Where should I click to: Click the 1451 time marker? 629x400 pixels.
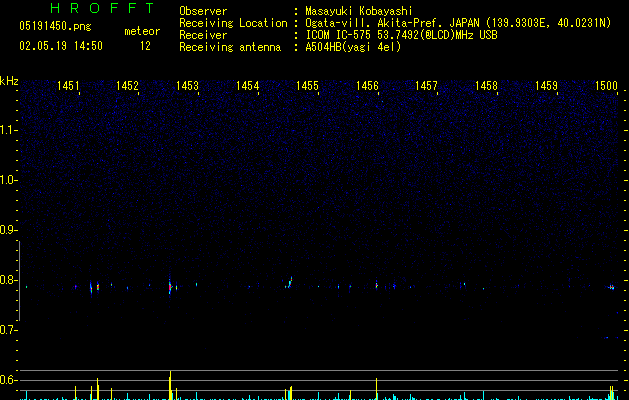(68, 86)
